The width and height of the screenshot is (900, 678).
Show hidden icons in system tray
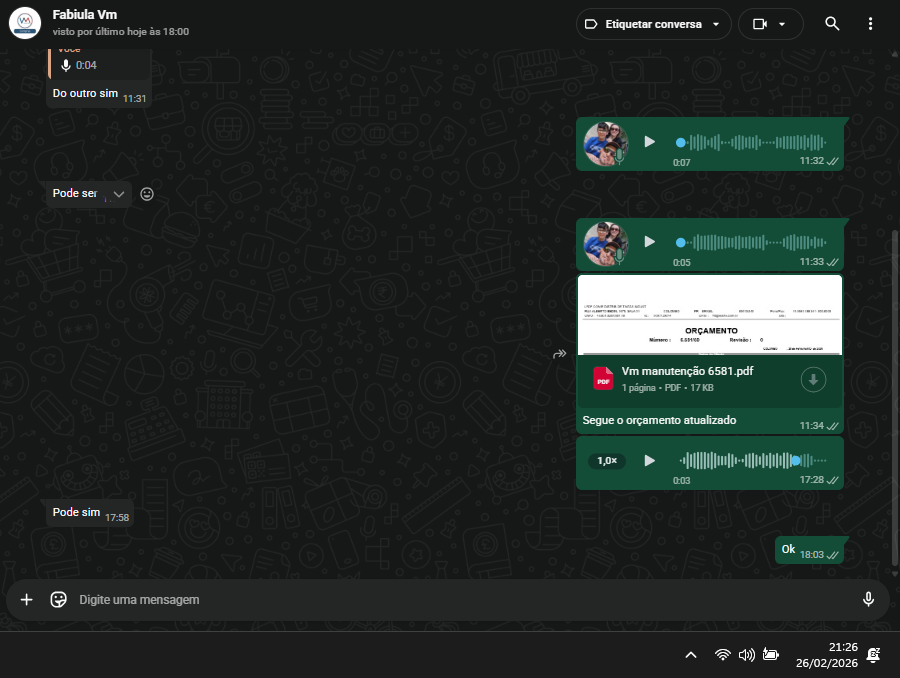tap(690, 655)
